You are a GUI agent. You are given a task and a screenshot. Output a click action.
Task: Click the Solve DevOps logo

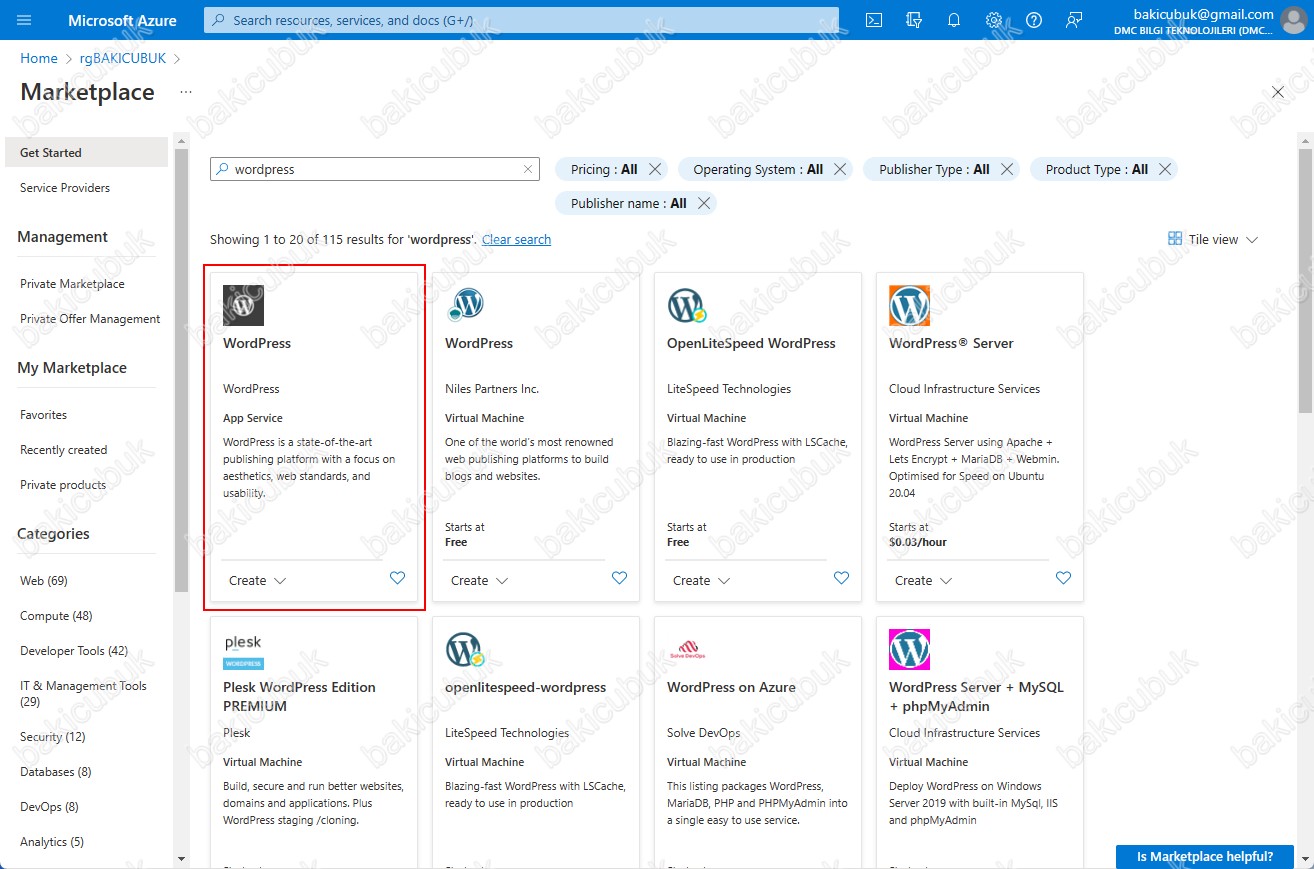pos(687,650)
